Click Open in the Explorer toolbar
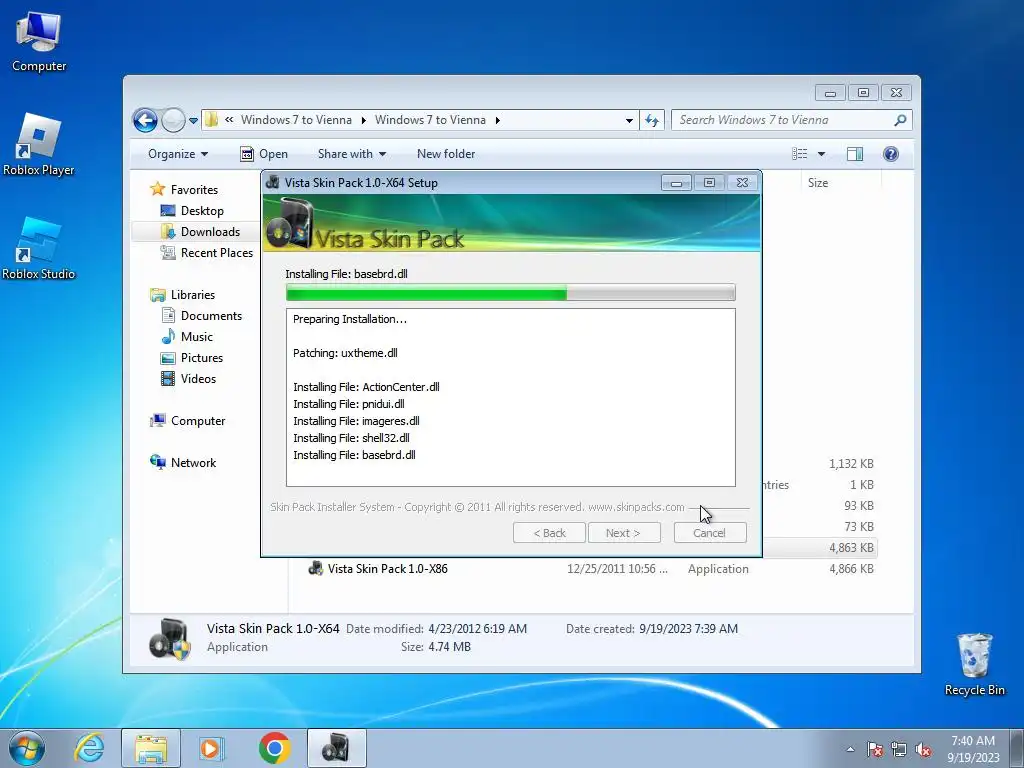This screenshot has height=768, width=1024. [264, 154]
